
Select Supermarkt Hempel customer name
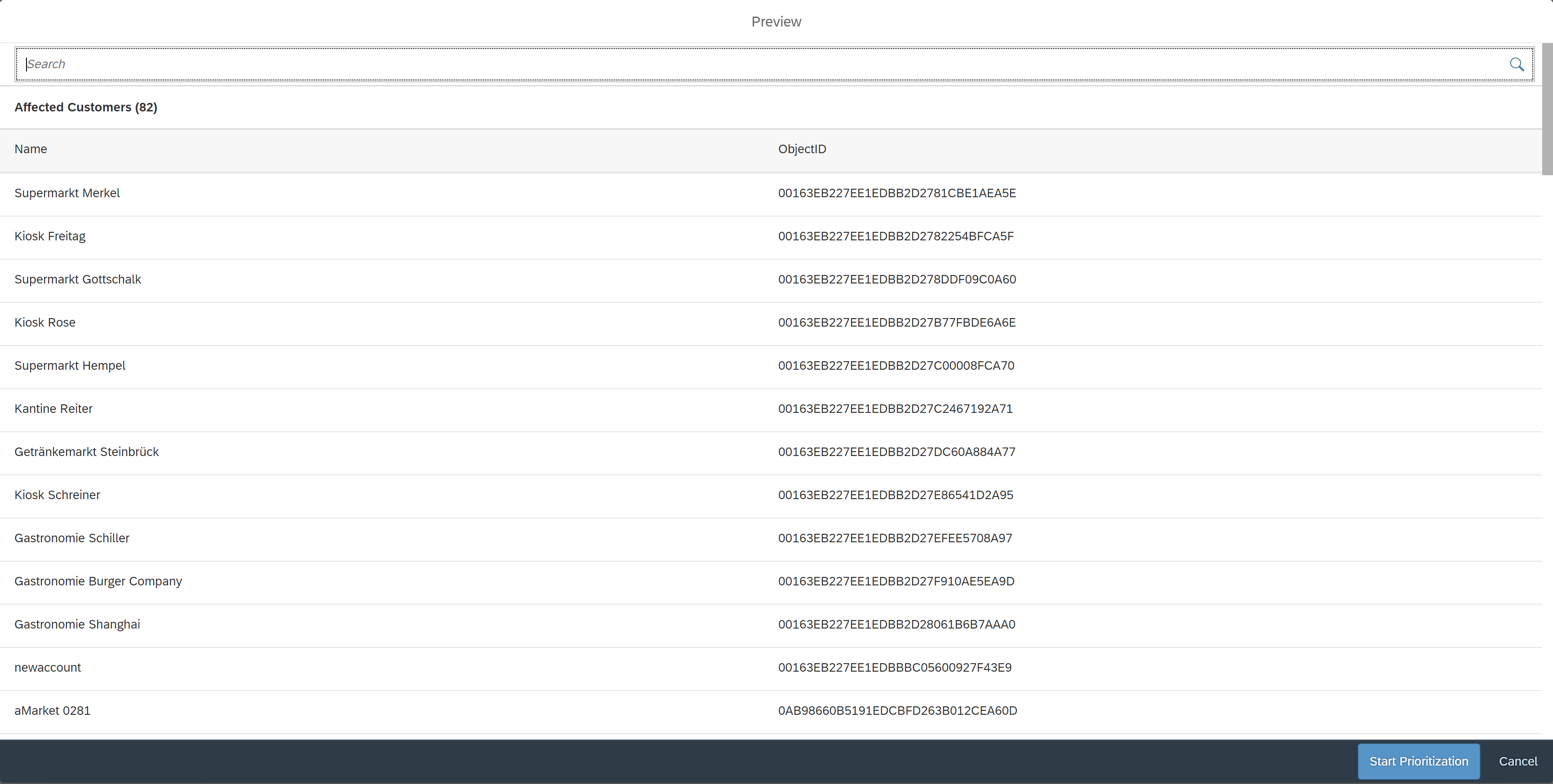[70, 365]
